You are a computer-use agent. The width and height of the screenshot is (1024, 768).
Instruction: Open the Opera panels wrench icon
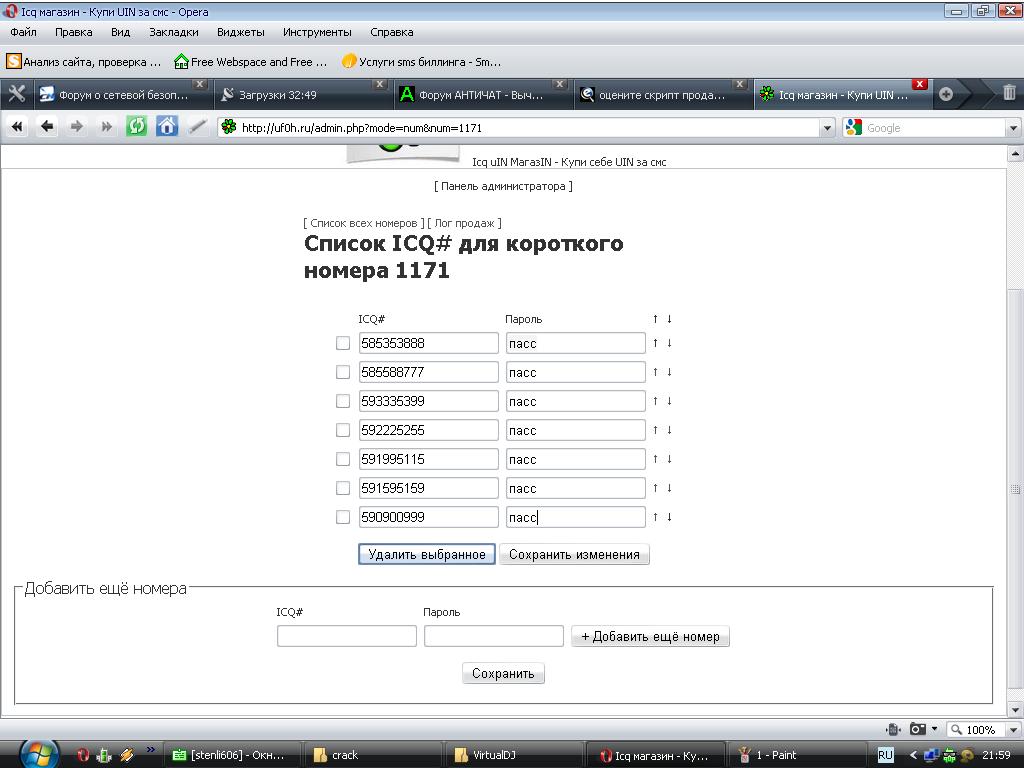point(16,95)
